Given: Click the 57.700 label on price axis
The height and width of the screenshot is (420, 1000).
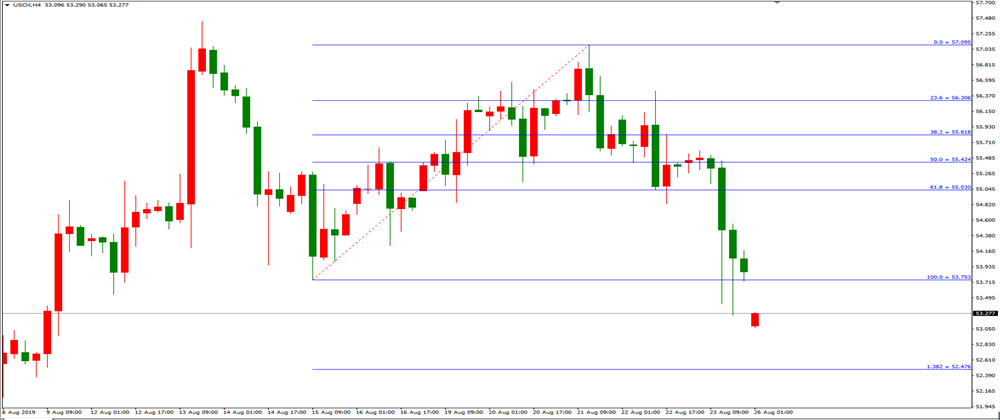Looking at the screenshot, I should (985, 4).
